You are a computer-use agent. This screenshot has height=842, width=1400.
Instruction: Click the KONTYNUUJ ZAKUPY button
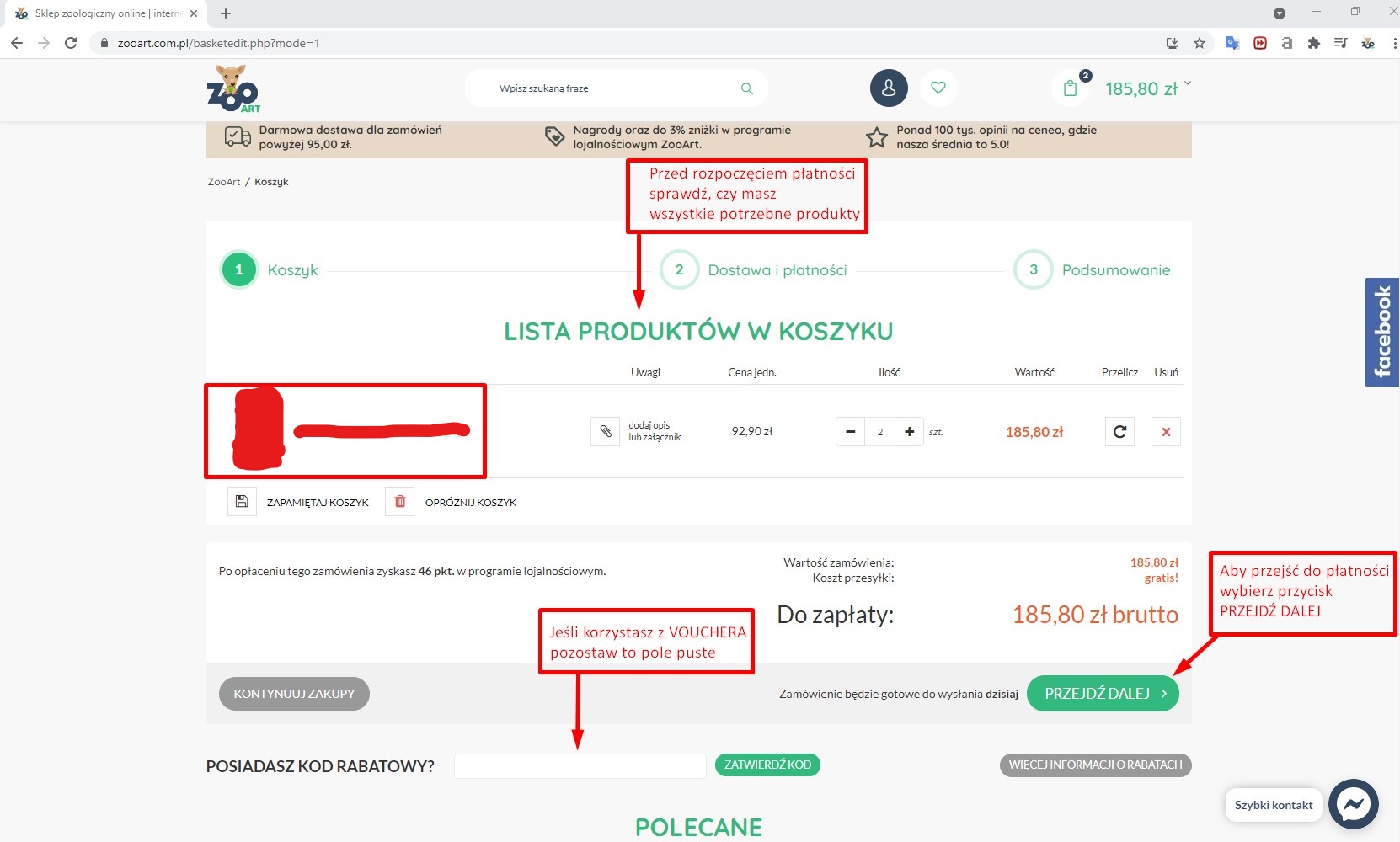coord(294,694)
